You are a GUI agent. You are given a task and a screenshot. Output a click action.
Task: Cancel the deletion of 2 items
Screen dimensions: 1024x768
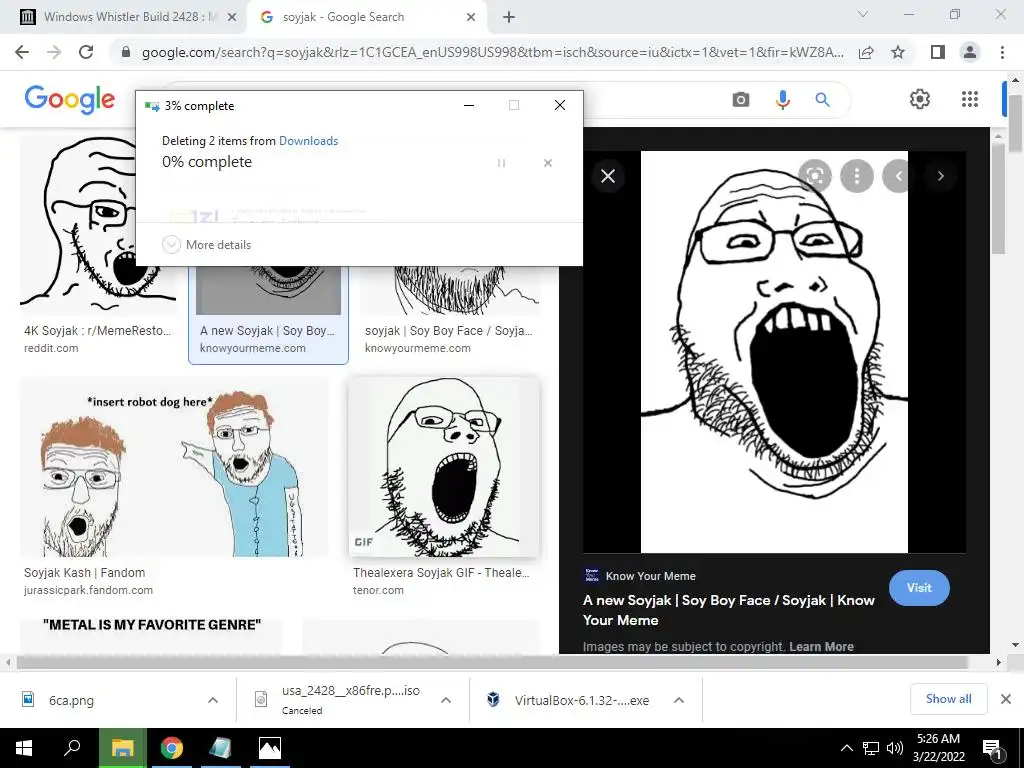(548, 163)
